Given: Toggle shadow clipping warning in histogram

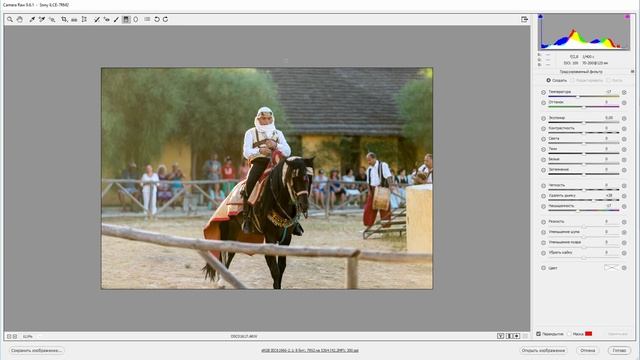Looking at the screenshot, I should (x=540, y=17).
